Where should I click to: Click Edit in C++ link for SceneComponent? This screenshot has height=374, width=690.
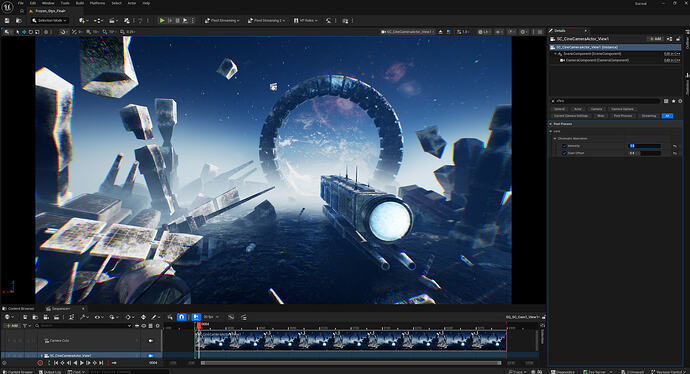click(x=672, y=54)
